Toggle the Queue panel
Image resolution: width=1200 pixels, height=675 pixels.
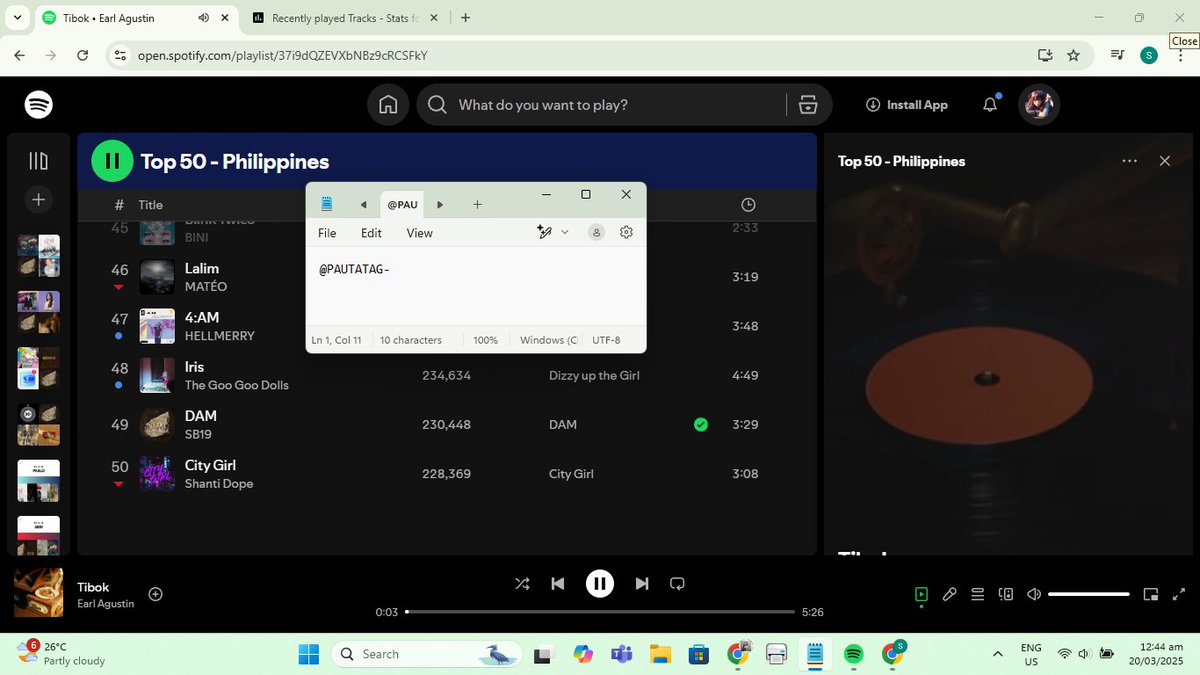(x=978, y=594)
